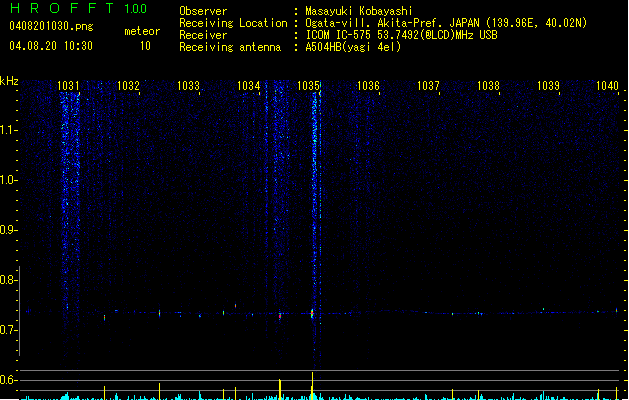Click the 'meteor' count label
The image size is (629, 400).
[x=142, y=31]
